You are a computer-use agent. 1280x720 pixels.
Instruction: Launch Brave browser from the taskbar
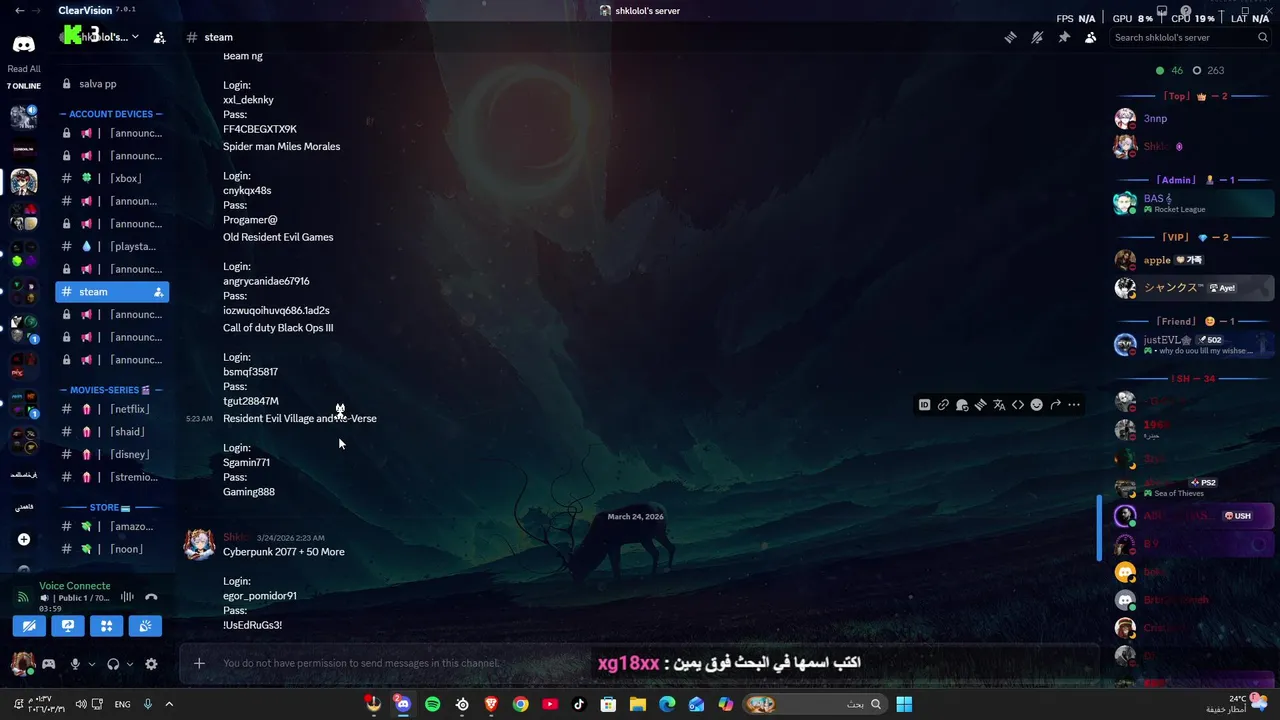coord(491,704)
